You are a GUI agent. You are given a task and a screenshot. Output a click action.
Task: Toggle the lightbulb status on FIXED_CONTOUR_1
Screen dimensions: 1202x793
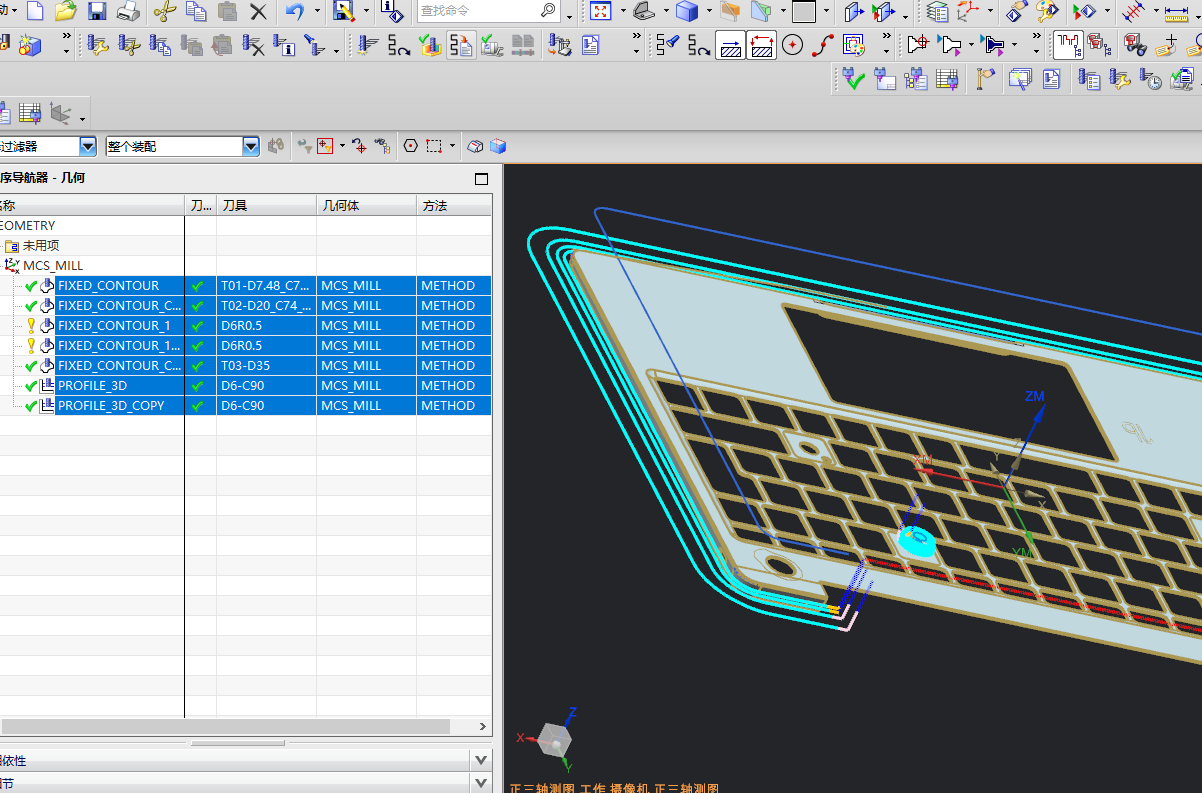point(31,326)
